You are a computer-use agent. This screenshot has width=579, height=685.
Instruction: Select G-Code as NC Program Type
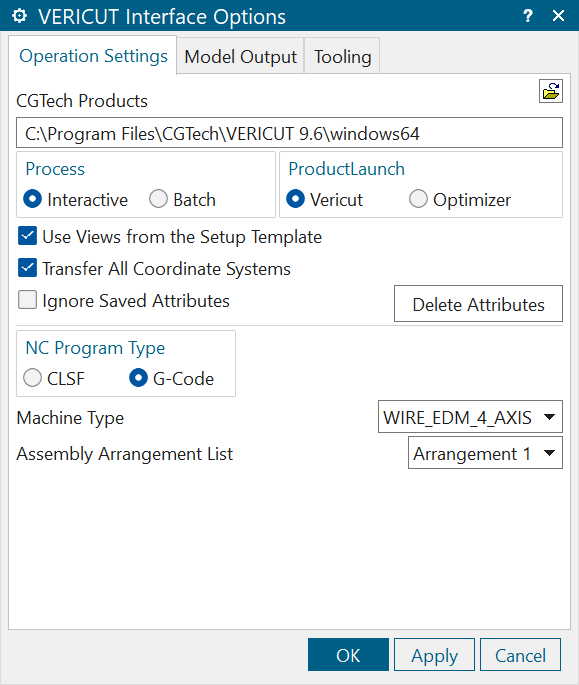171,378
